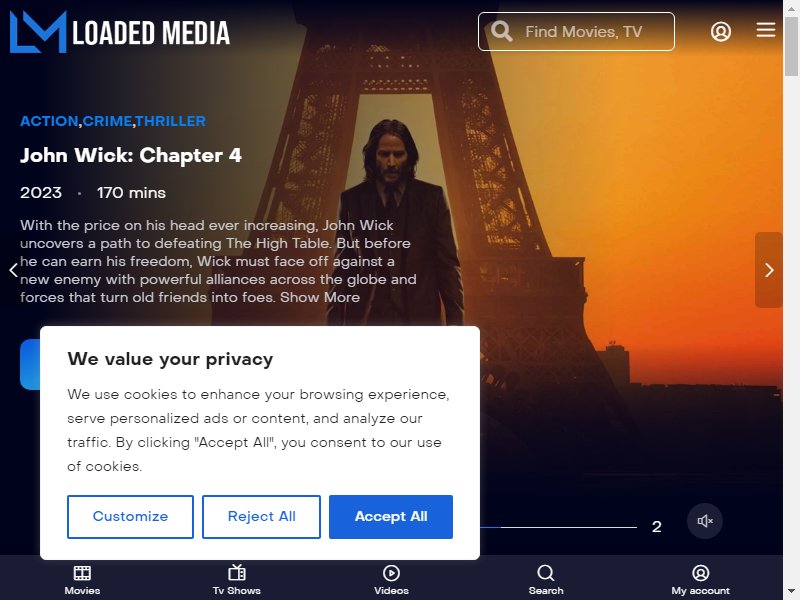Open Videos in the bottom navigation

pyautogui.click(x=391, y=580)
